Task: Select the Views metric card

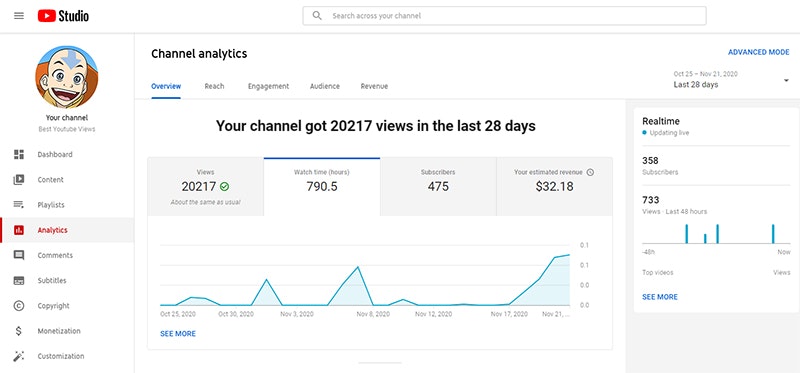Action: tap(206, 187)
